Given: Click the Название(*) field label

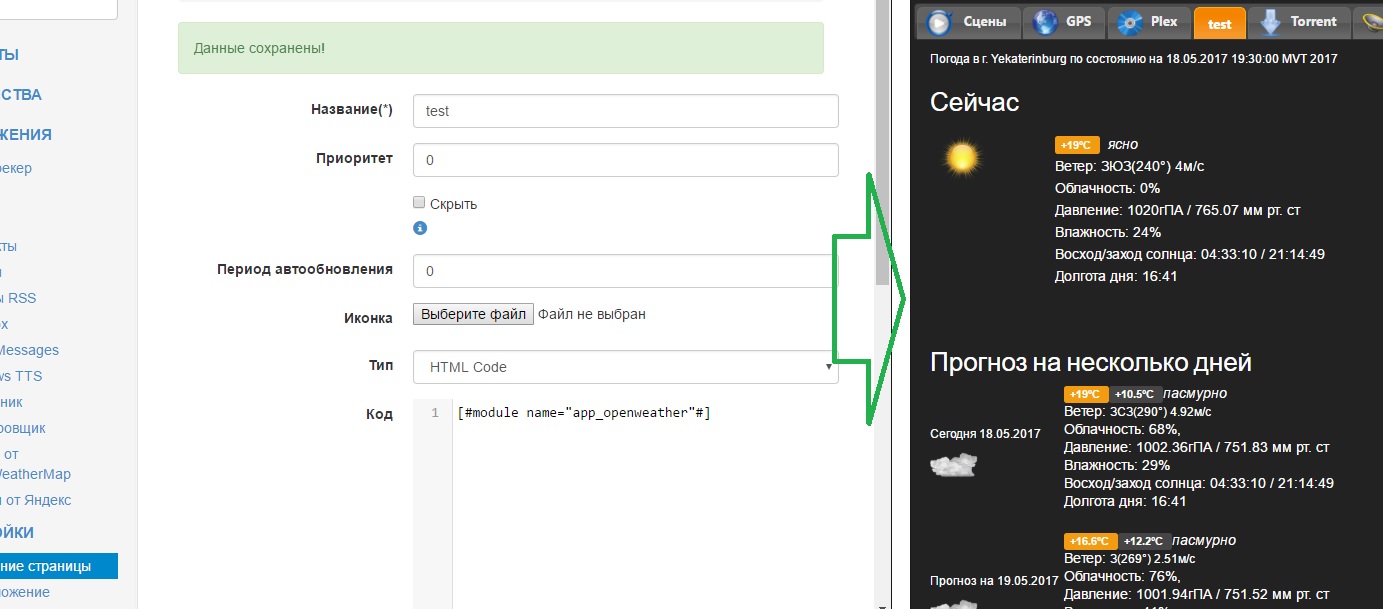Looking at the screenshot, I should coord(352,109).
